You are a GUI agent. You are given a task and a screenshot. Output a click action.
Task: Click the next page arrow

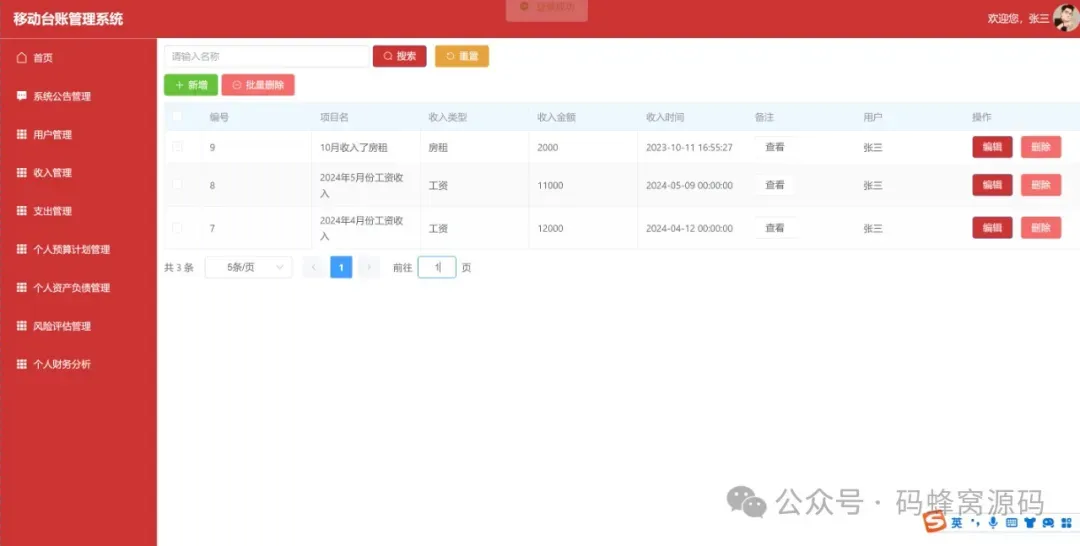[x=369, y=267]
